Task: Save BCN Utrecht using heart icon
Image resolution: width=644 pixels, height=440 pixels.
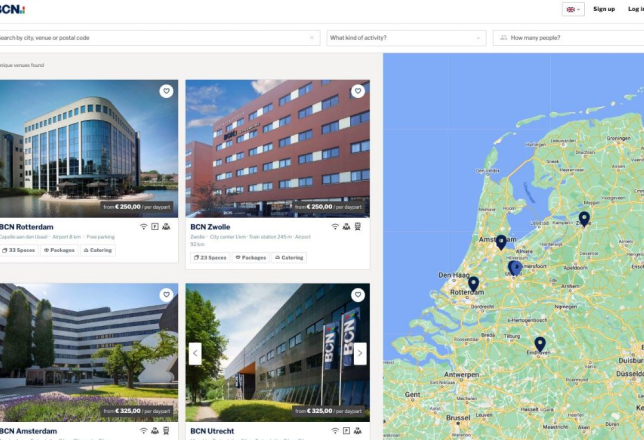Action: (358, 295)
